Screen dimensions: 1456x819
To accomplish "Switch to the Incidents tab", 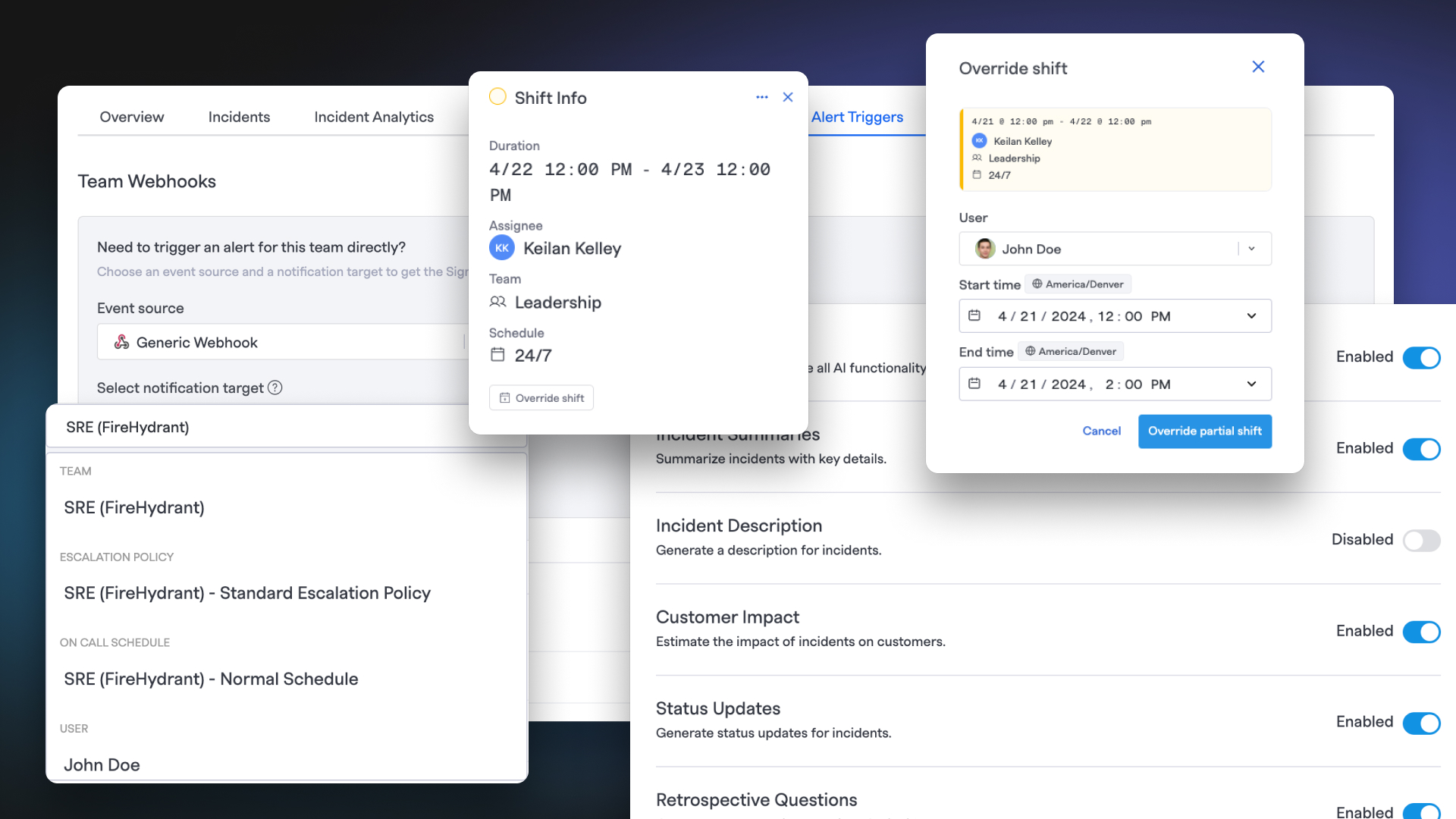I will pyautogui.click(x=239, y=117).
